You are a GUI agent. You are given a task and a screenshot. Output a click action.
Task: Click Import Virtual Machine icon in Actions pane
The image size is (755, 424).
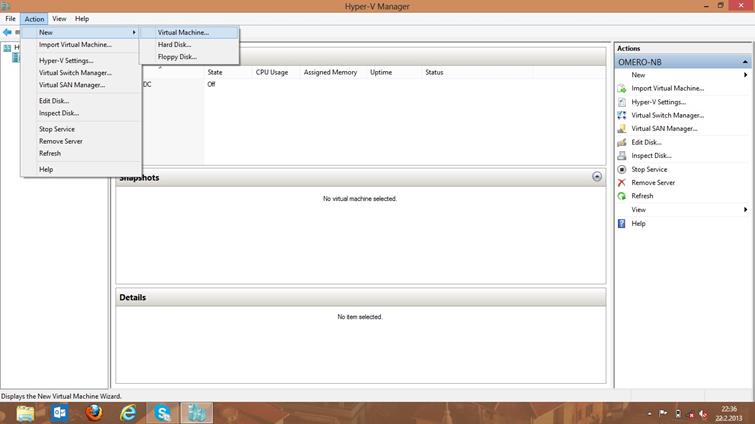(x=622, y=89)
